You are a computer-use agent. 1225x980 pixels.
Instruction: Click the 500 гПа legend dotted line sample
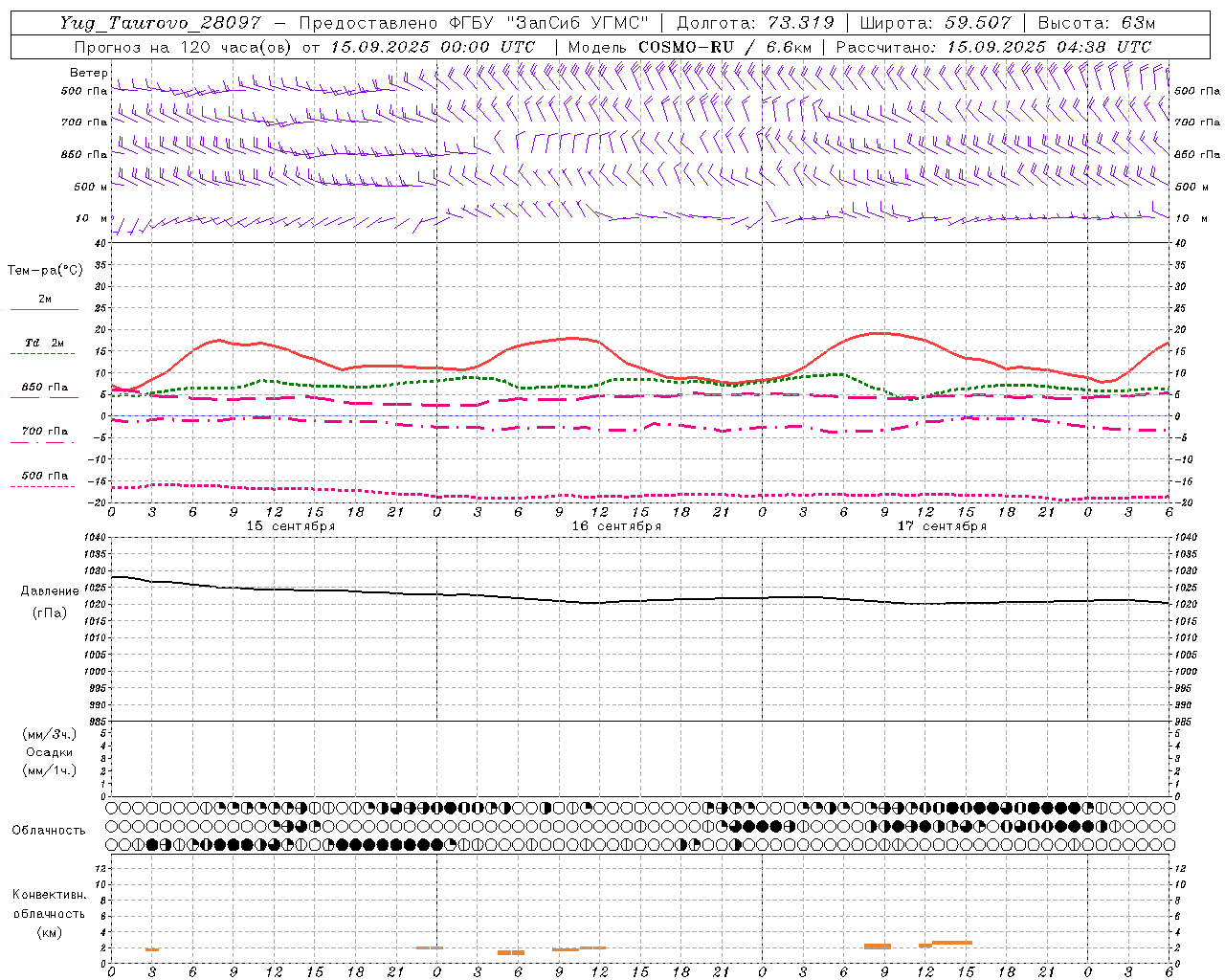tap(42, 487)
